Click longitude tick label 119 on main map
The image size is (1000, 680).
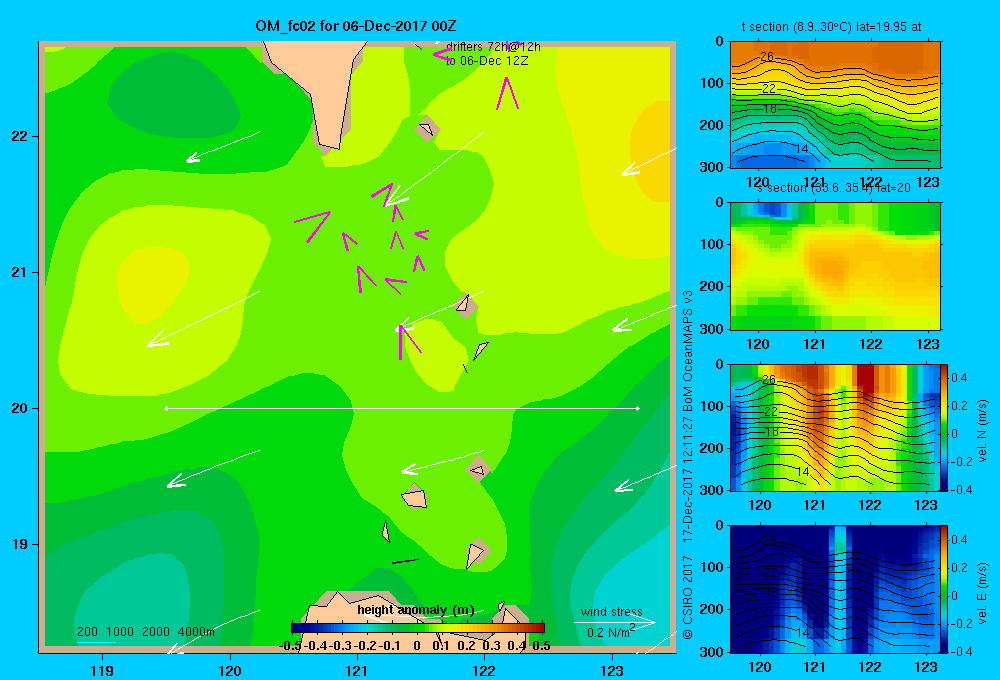[x=102, y=670]
